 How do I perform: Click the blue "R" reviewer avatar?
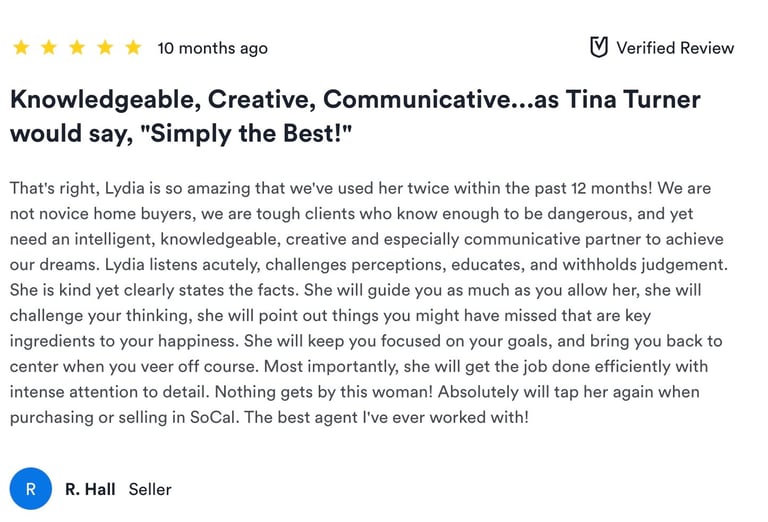click(31, 489)
